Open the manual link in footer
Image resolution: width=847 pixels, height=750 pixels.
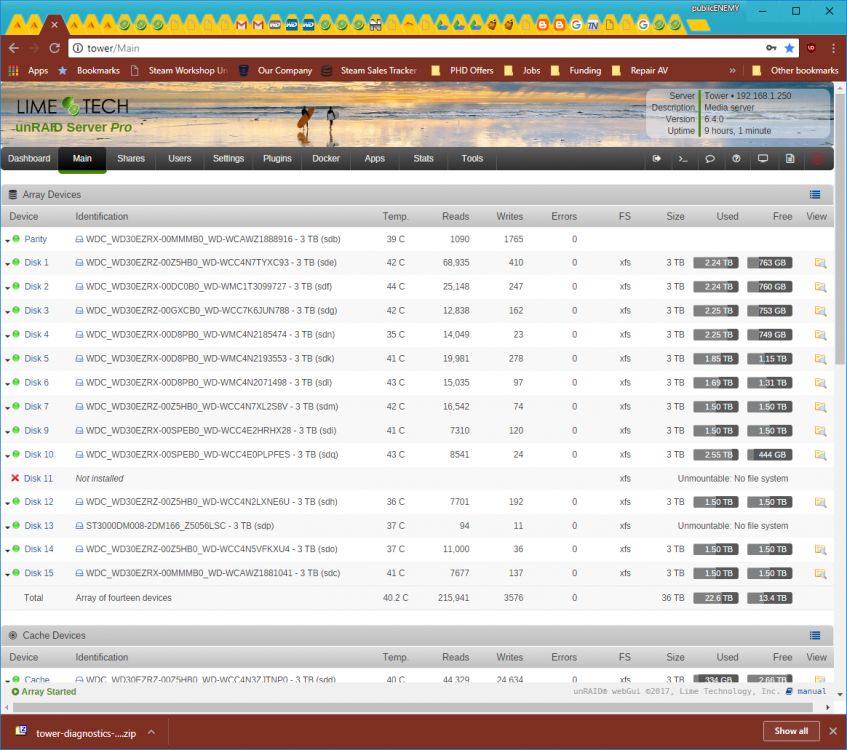tap(811, 691)
